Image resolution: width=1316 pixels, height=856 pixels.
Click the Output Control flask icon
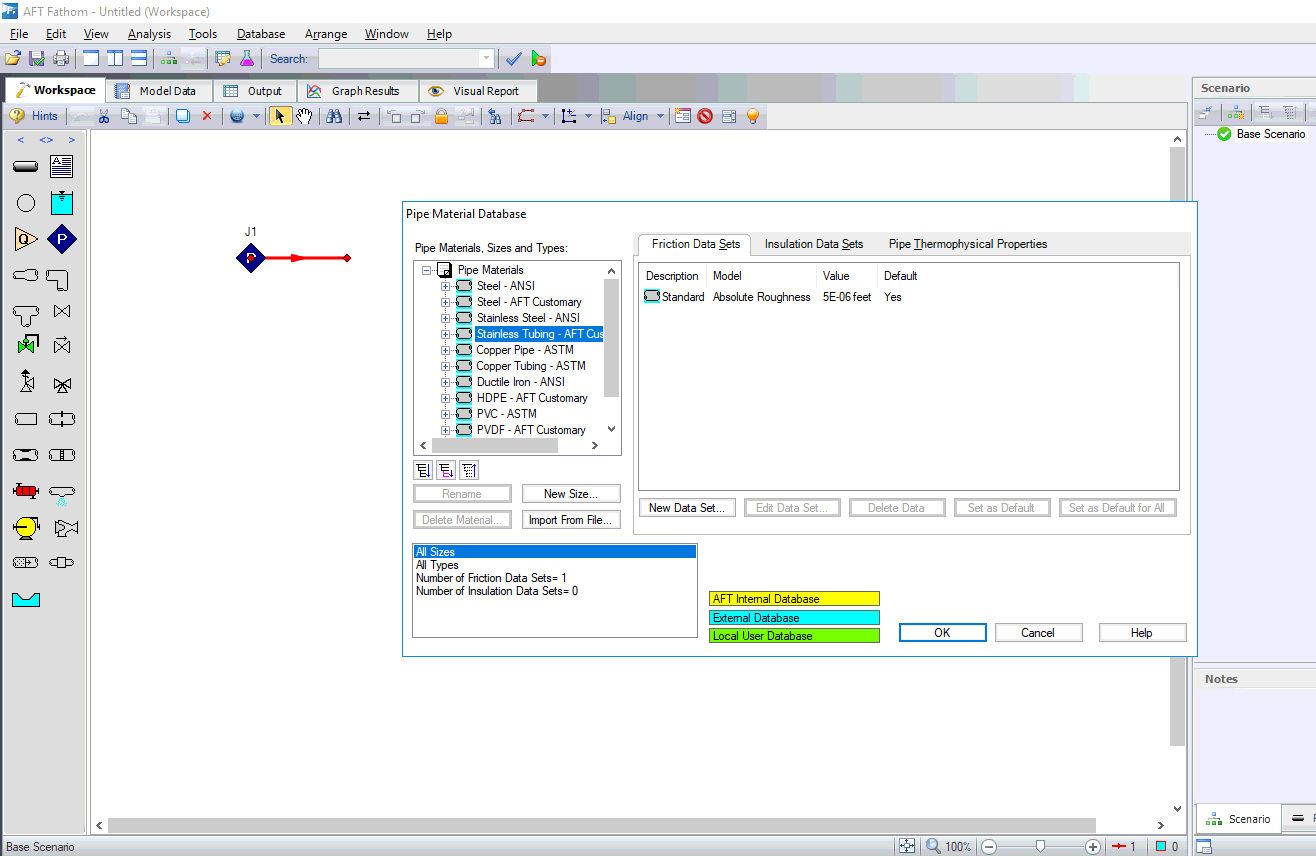(247, 59)
